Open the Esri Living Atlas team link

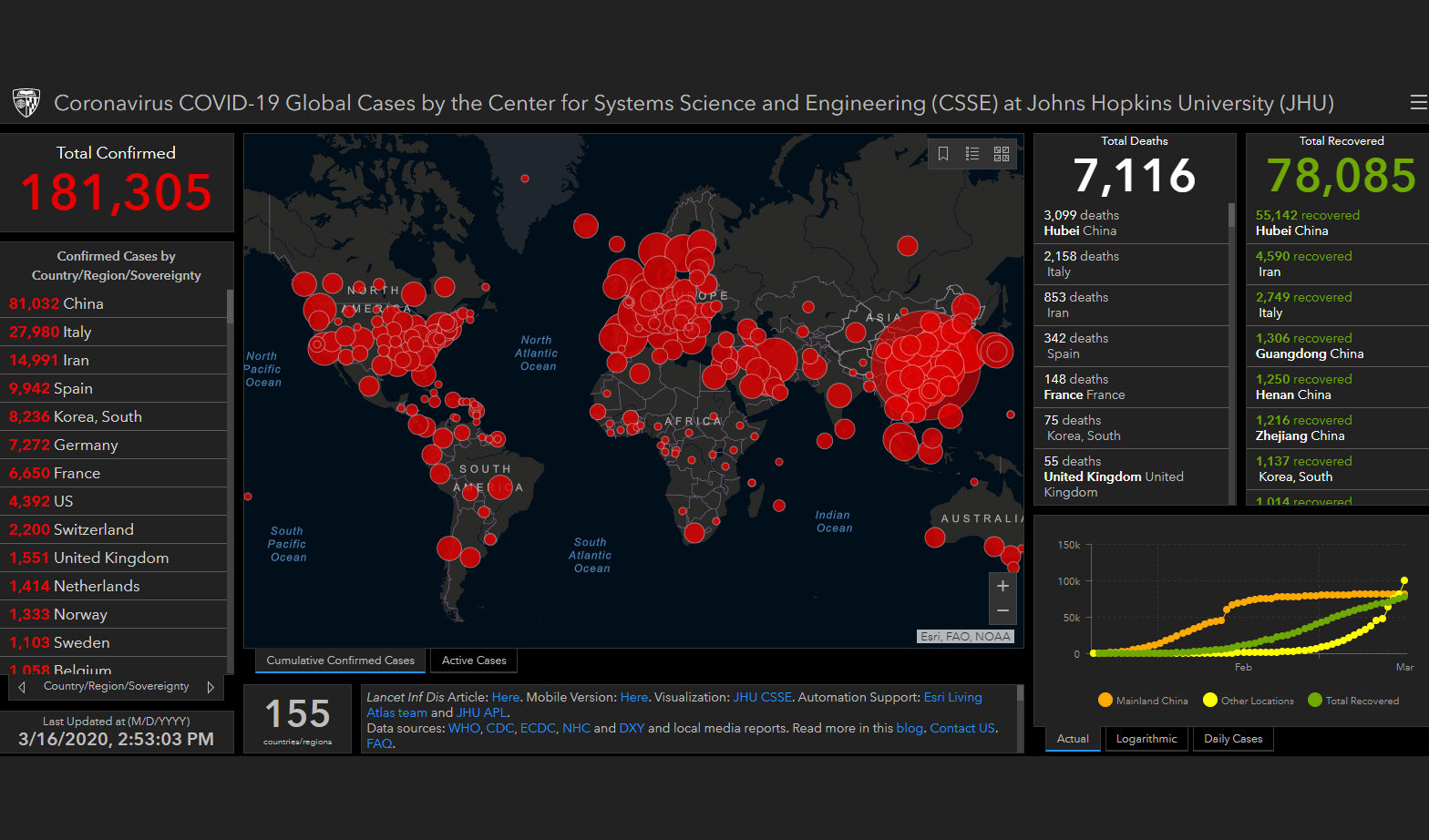(x=953, y=697)
